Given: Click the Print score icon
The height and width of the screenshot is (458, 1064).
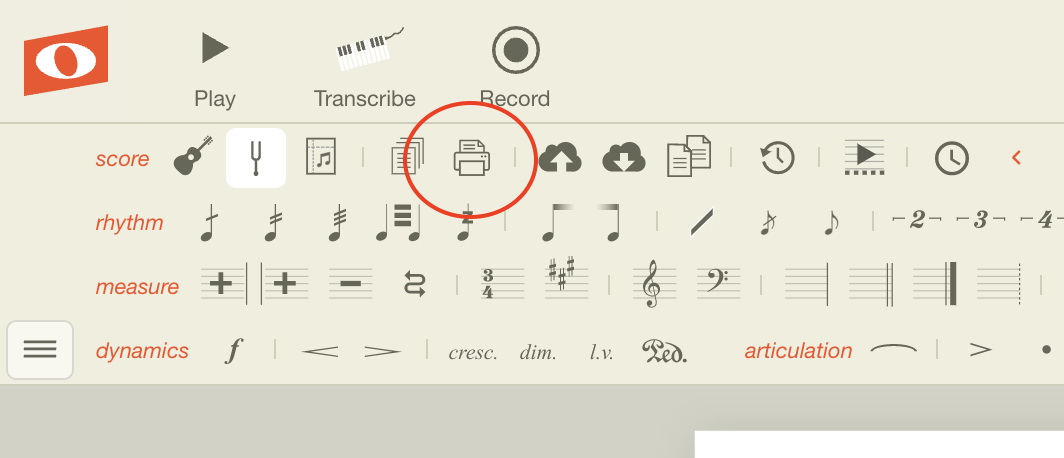Looking at the screenshot, I should pos(472,157).
